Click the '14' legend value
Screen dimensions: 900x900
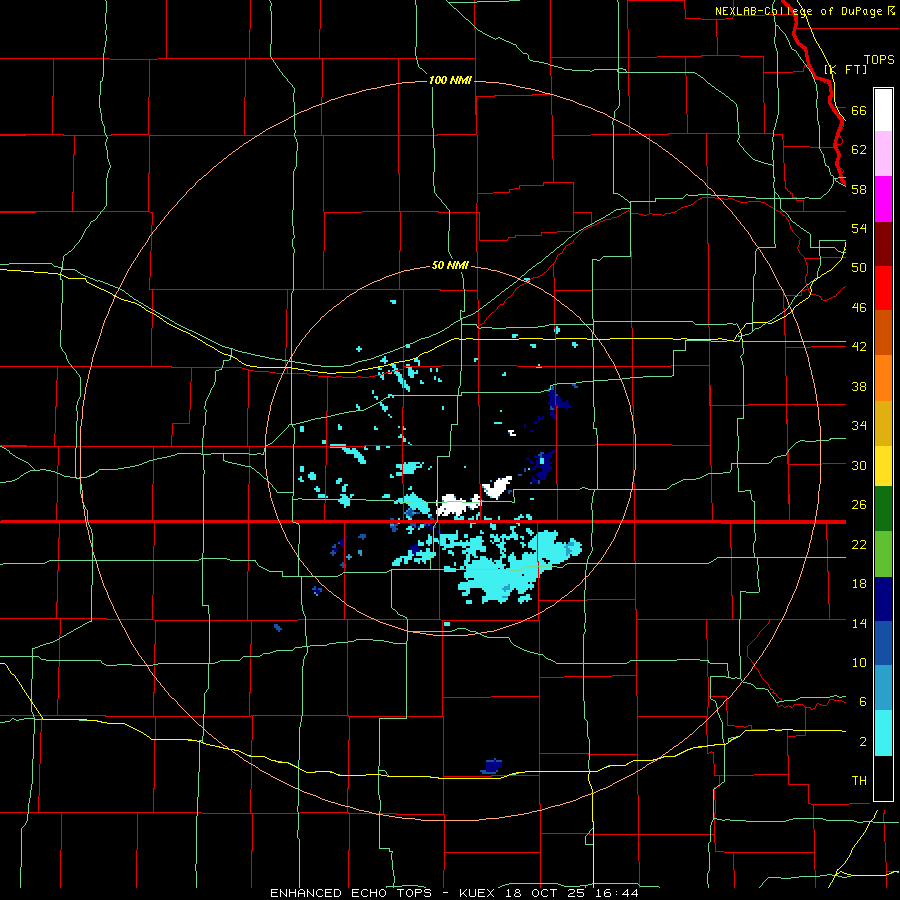859,623
